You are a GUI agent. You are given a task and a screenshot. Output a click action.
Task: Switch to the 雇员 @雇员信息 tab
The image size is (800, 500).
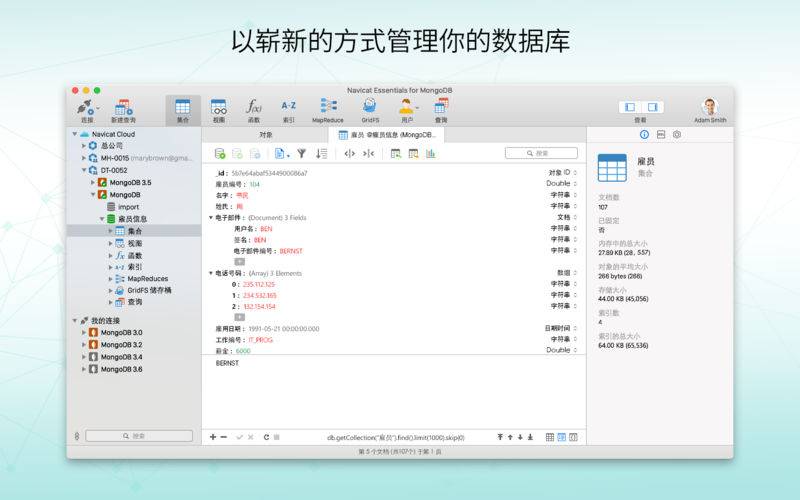(x=387, y=135)
